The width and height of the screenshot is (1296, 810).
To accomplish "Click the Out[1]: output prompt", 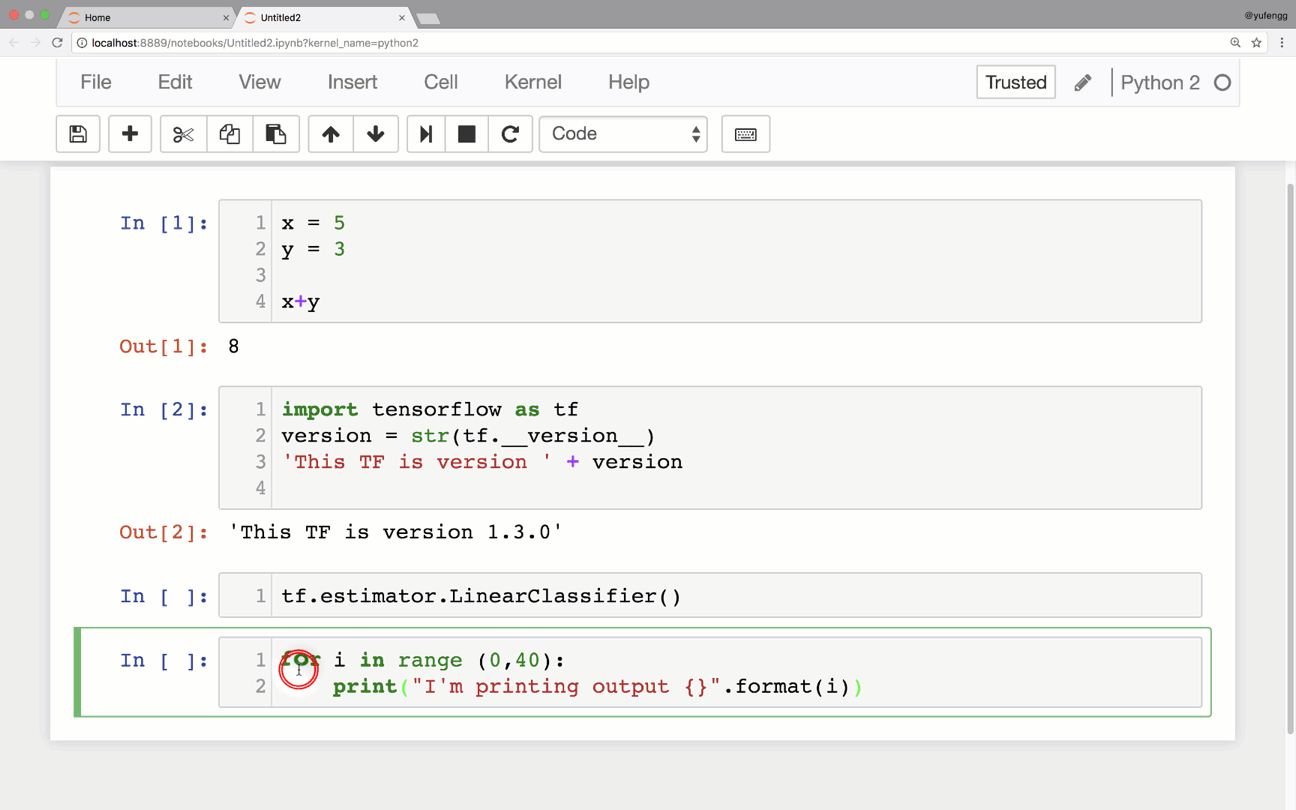I will point(164,347).
